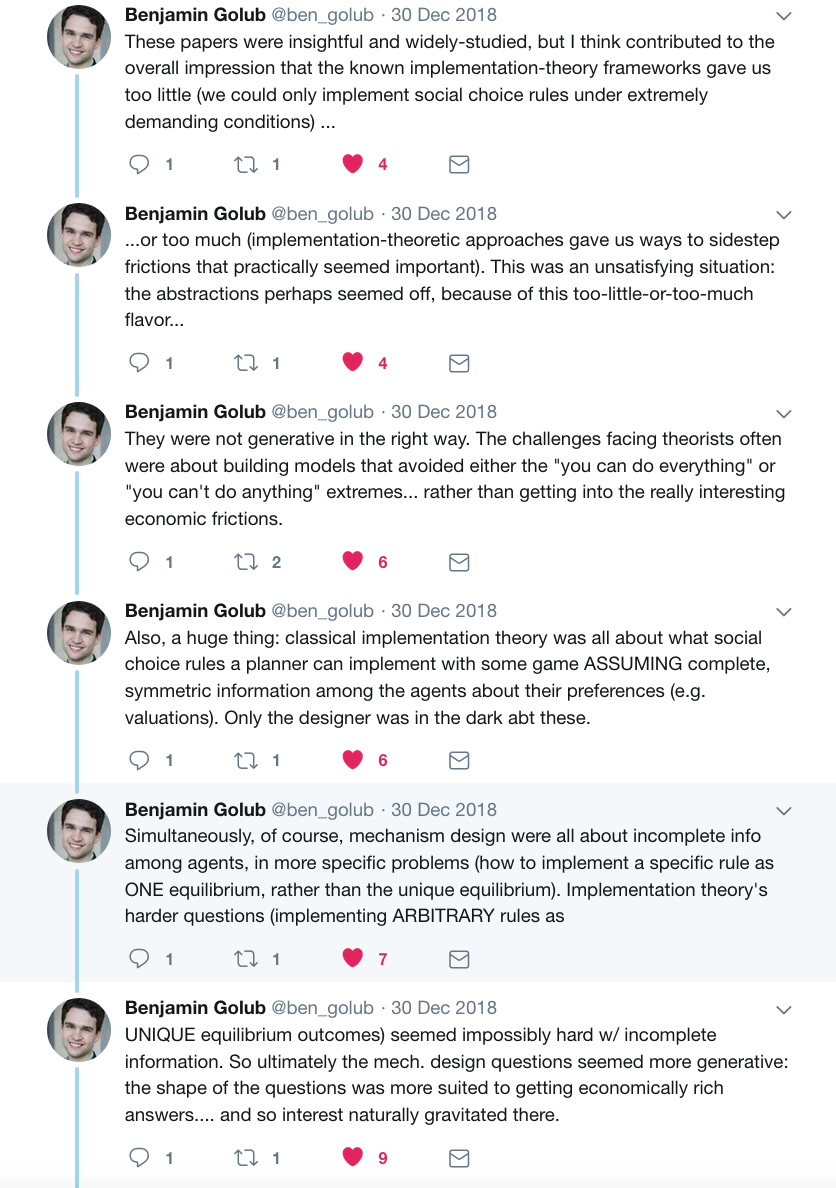
Task: Reply to the tweet about insightful papers
Action: coord(139,164)
